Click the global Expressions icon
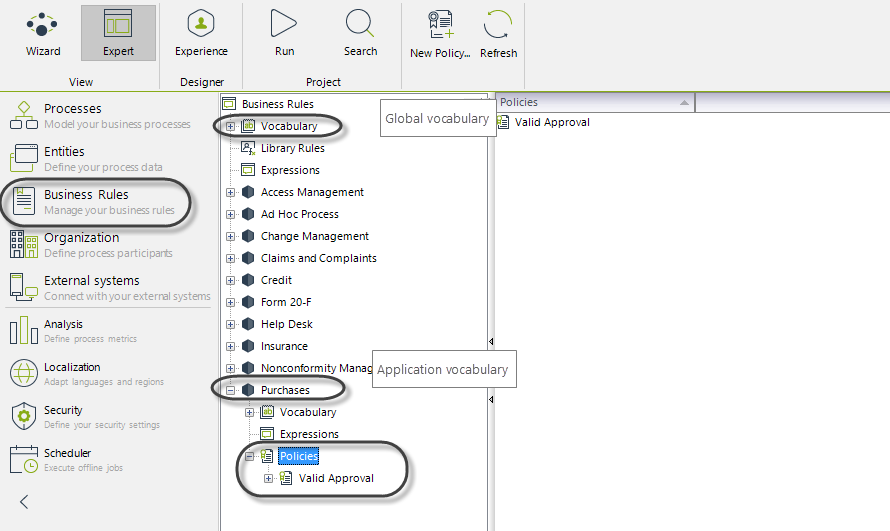The width and height of the screenshot is (890, 531). coord(248,170)
